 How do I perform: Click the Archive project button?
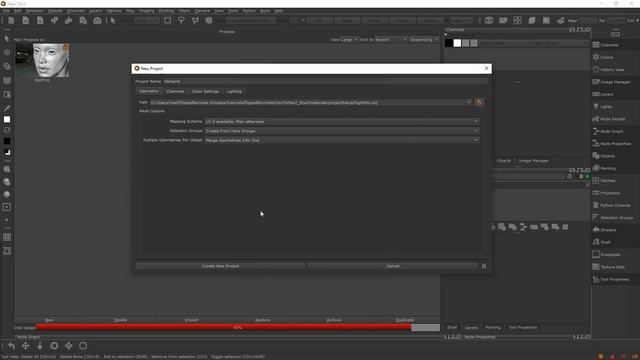(333, 320)
